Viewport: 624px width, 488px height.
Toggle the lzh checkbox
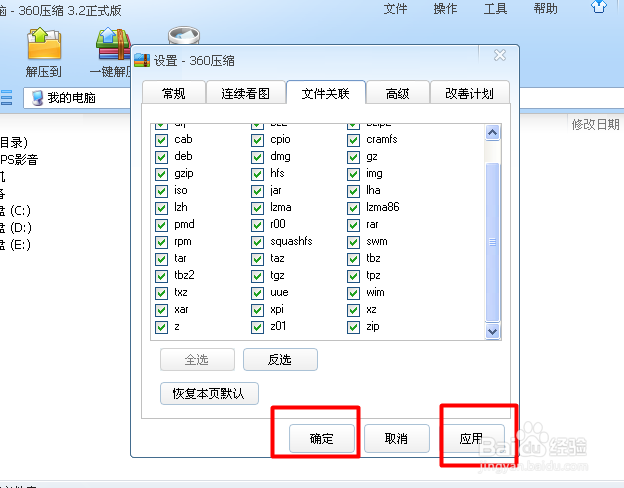(x=161, y=208)
